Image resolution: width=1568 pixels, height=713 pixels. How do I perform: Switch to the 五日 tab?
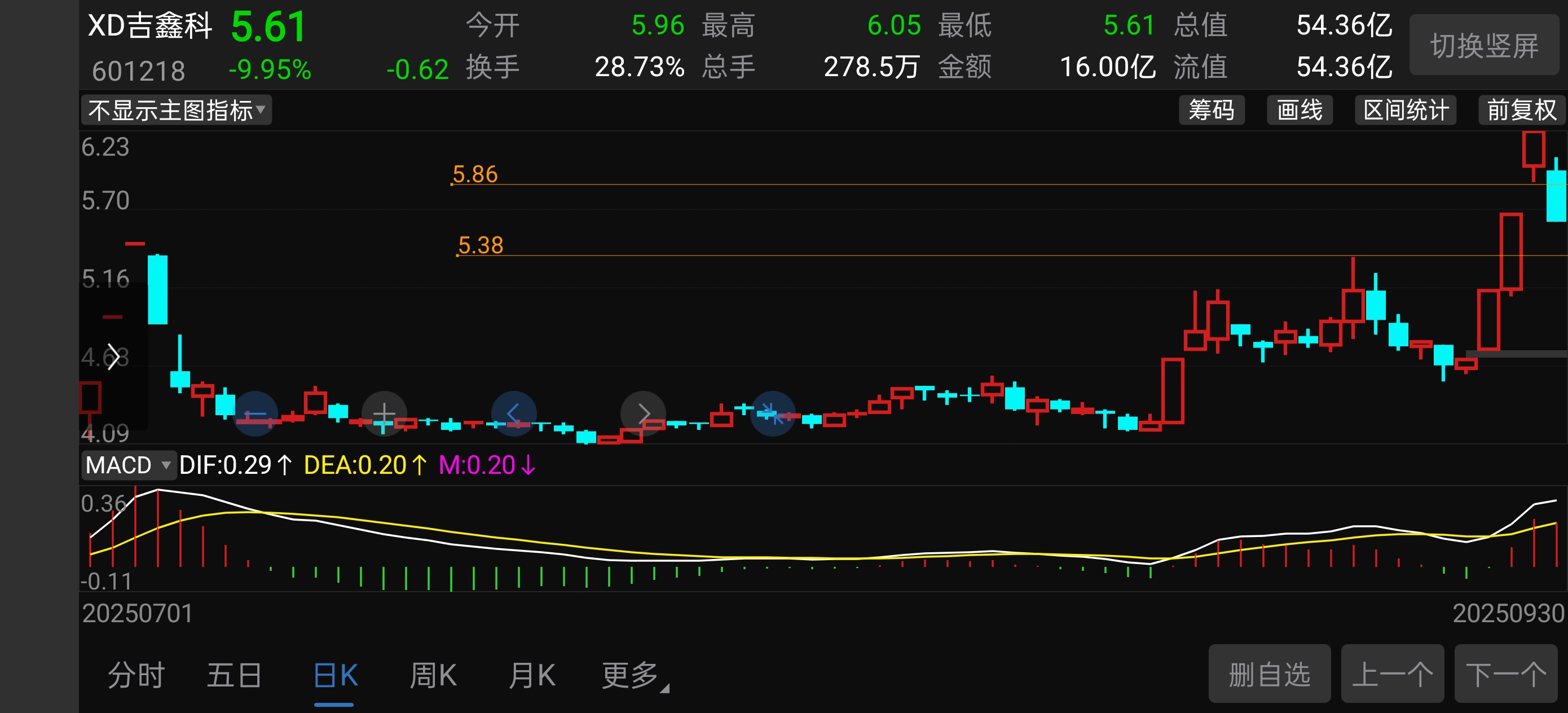234,675
